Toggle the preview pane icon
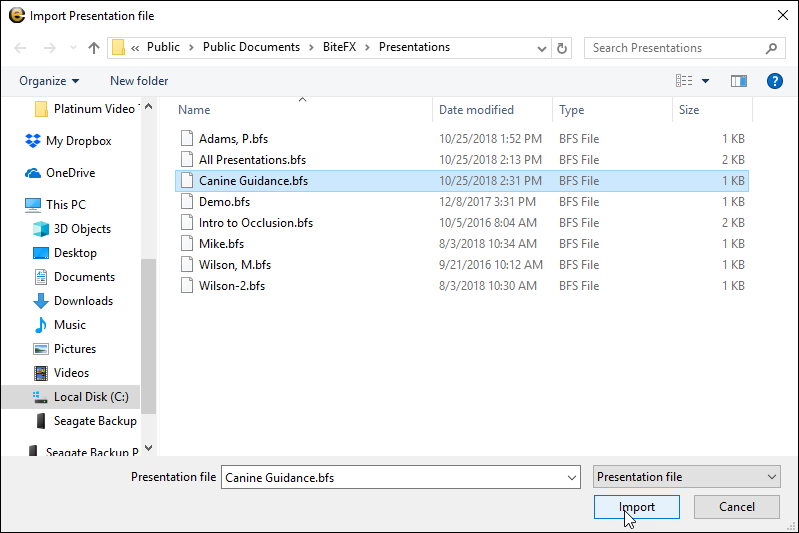 pyautogui.click(x=739, y=81)
